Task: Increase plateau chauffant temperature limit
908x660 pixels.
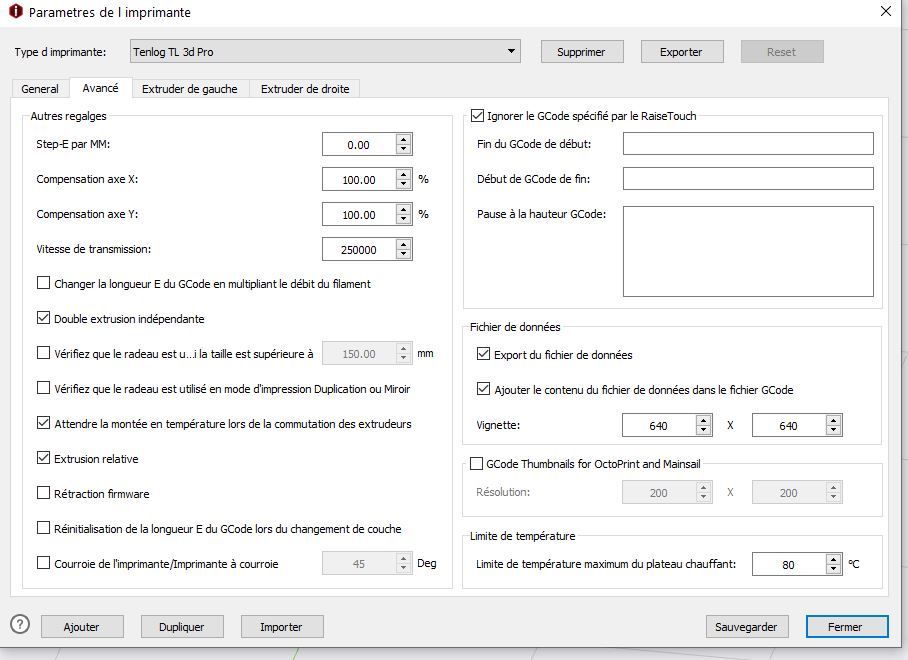Action: click(833, 559)
